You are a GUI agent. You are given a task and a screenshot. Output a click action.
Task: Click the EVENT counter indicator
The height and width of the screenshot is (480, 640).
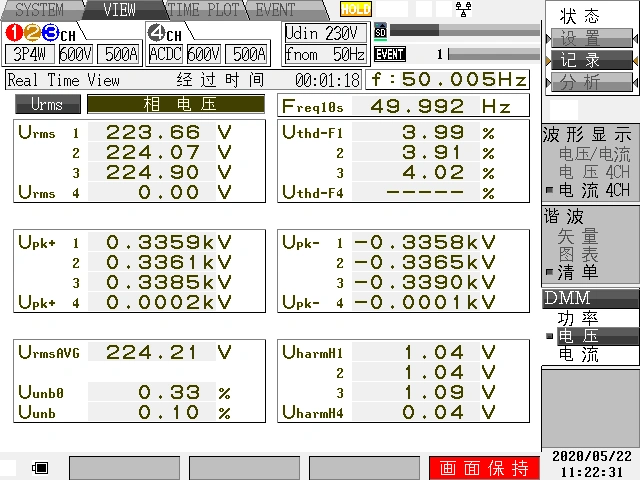[390, 54]
